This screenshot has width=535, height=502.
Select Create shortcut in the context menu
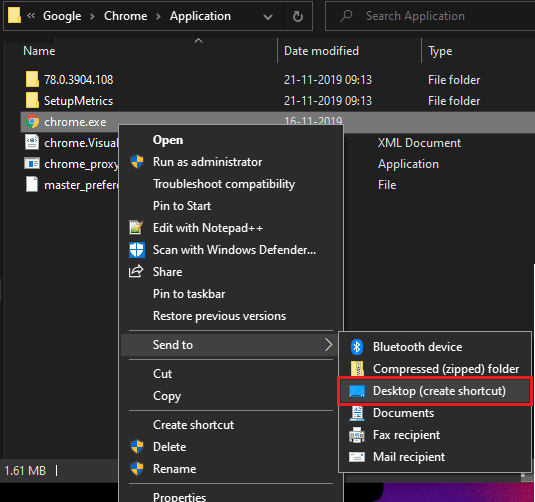coord(193,425)
